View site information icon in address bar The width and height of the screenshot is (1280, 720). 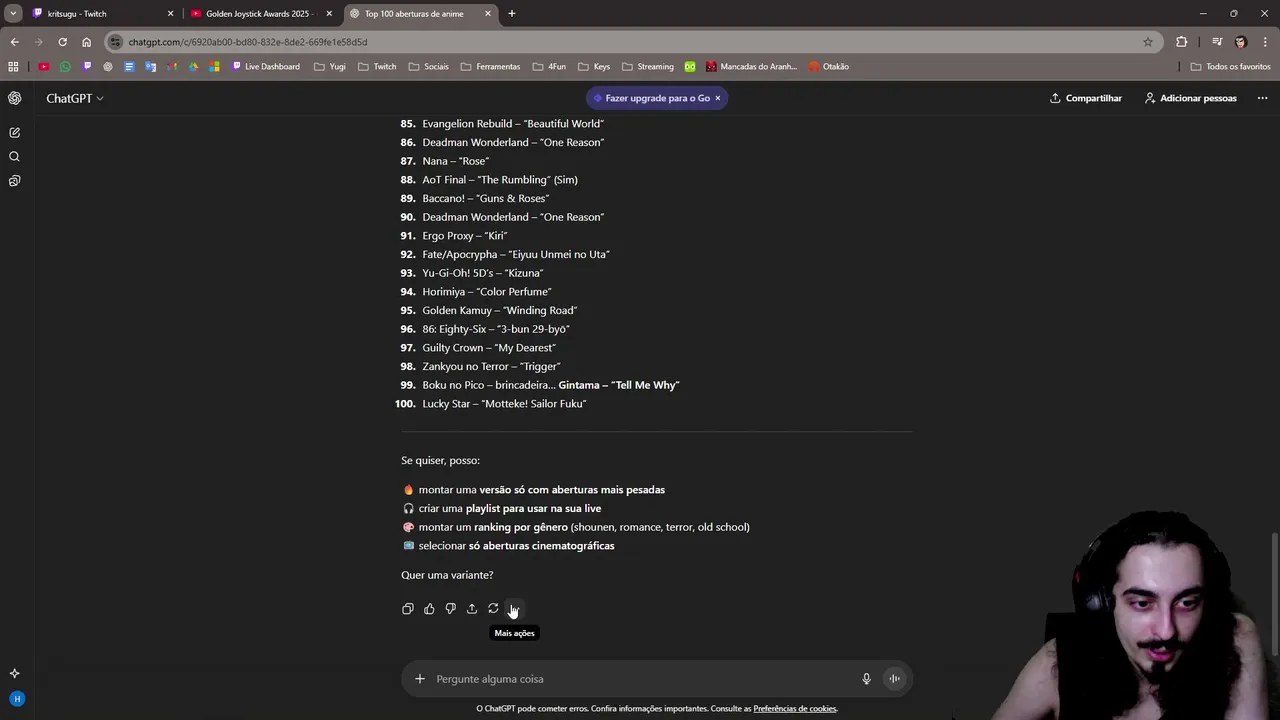116,42
